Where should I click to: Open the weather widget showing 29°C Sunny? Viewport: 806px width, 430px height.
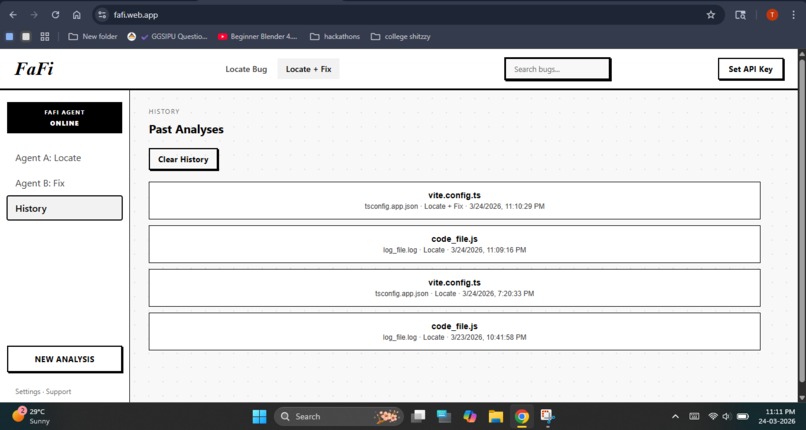[31, 416]
